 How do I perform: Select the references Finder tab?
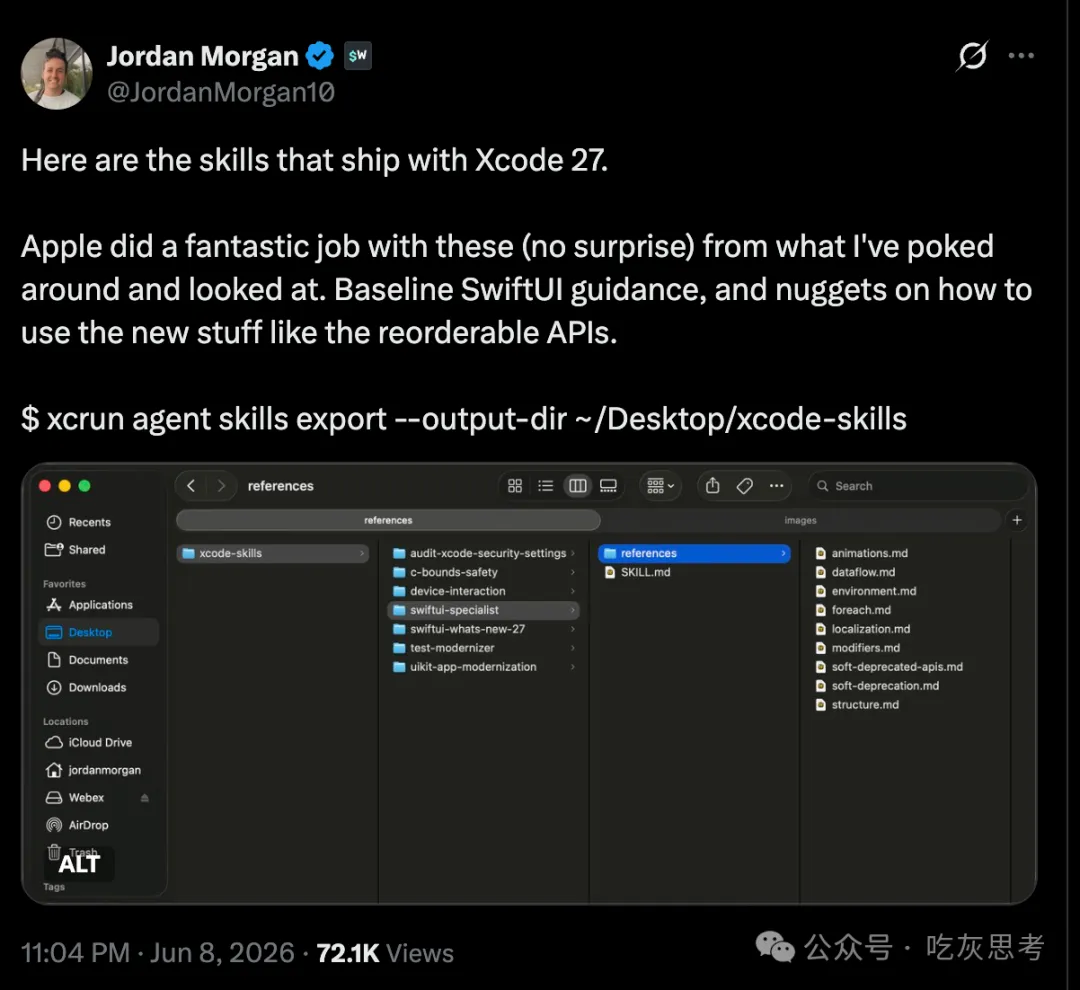pyautogui.click(x=388, y=520)
